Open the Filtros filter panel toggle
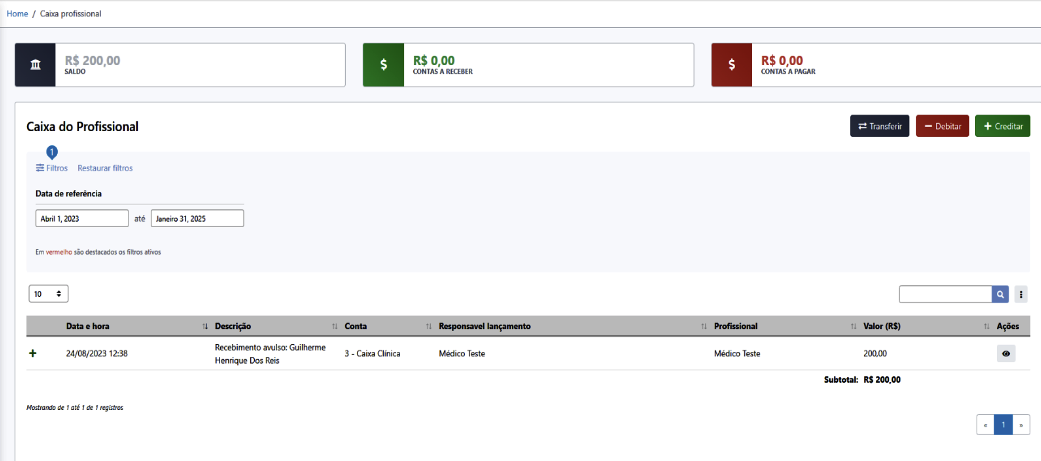 pos(51,168)
